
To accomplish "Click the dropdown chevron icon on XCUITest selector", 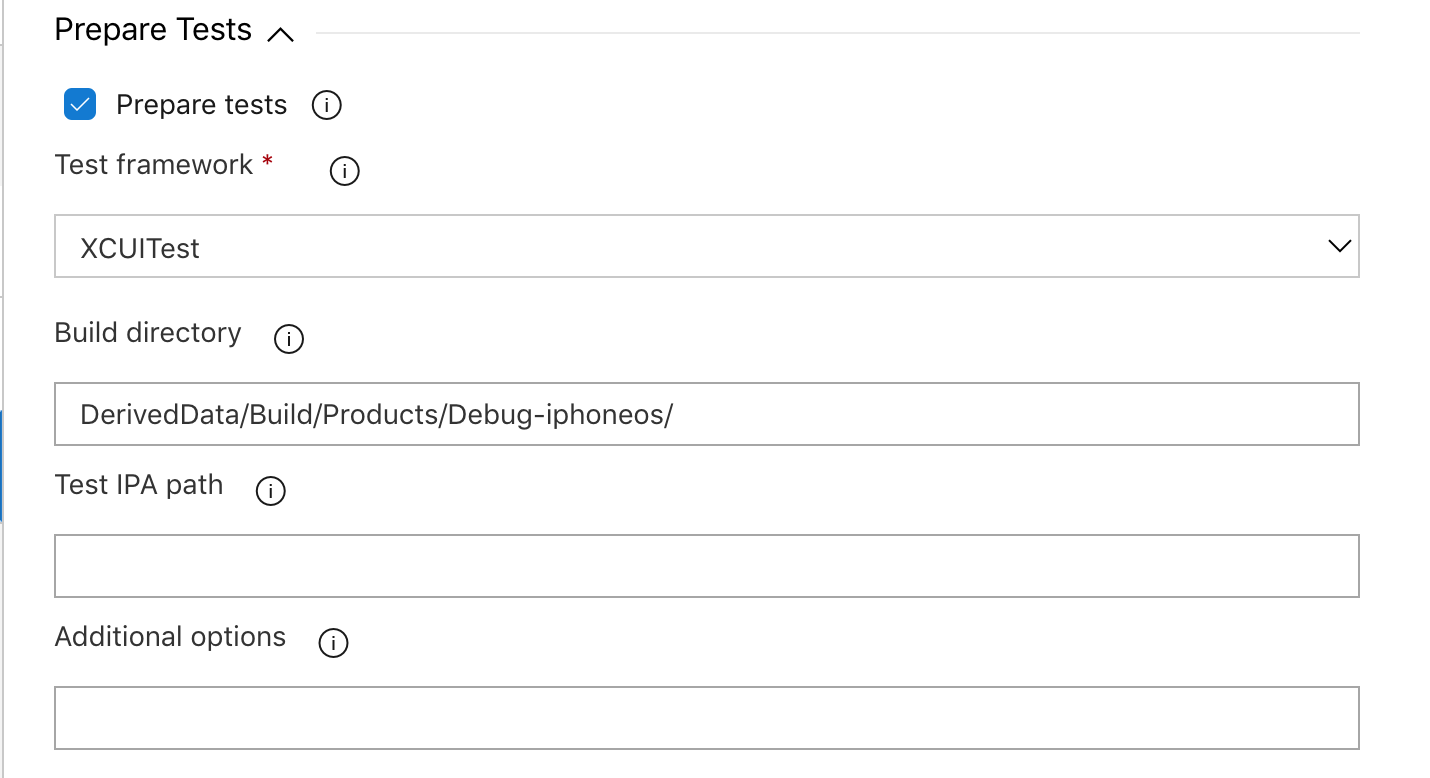I will [1340, 245].
